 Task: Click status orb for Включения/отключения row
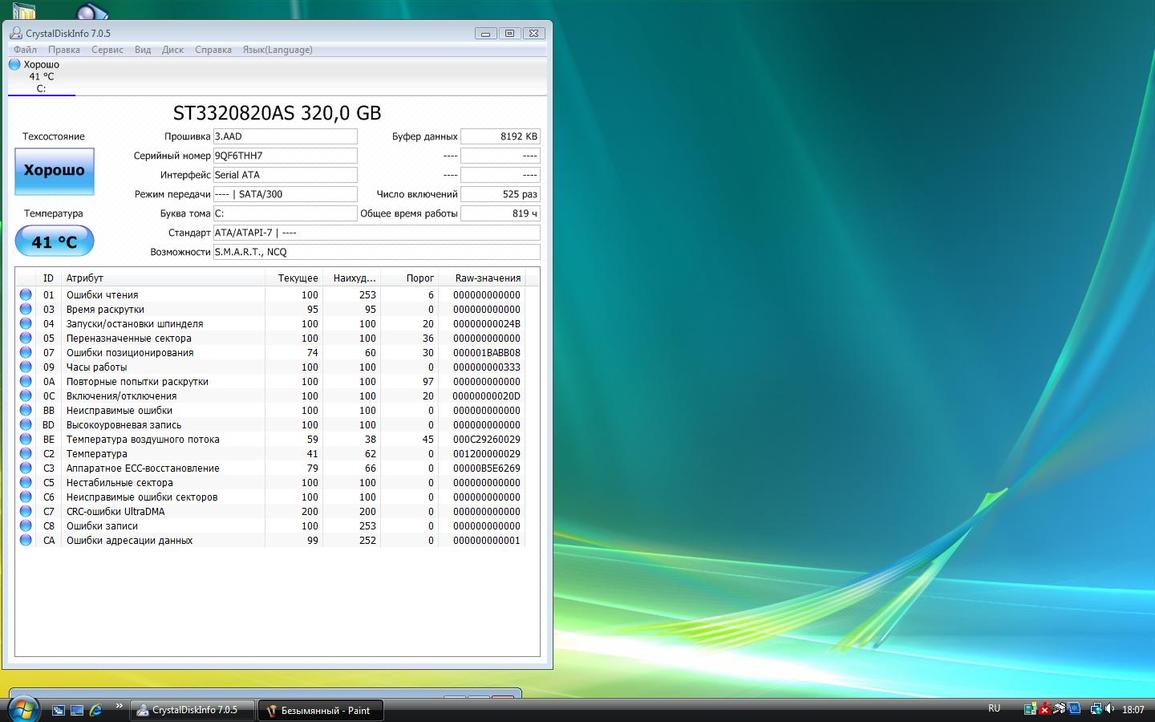tap(26, 396)
